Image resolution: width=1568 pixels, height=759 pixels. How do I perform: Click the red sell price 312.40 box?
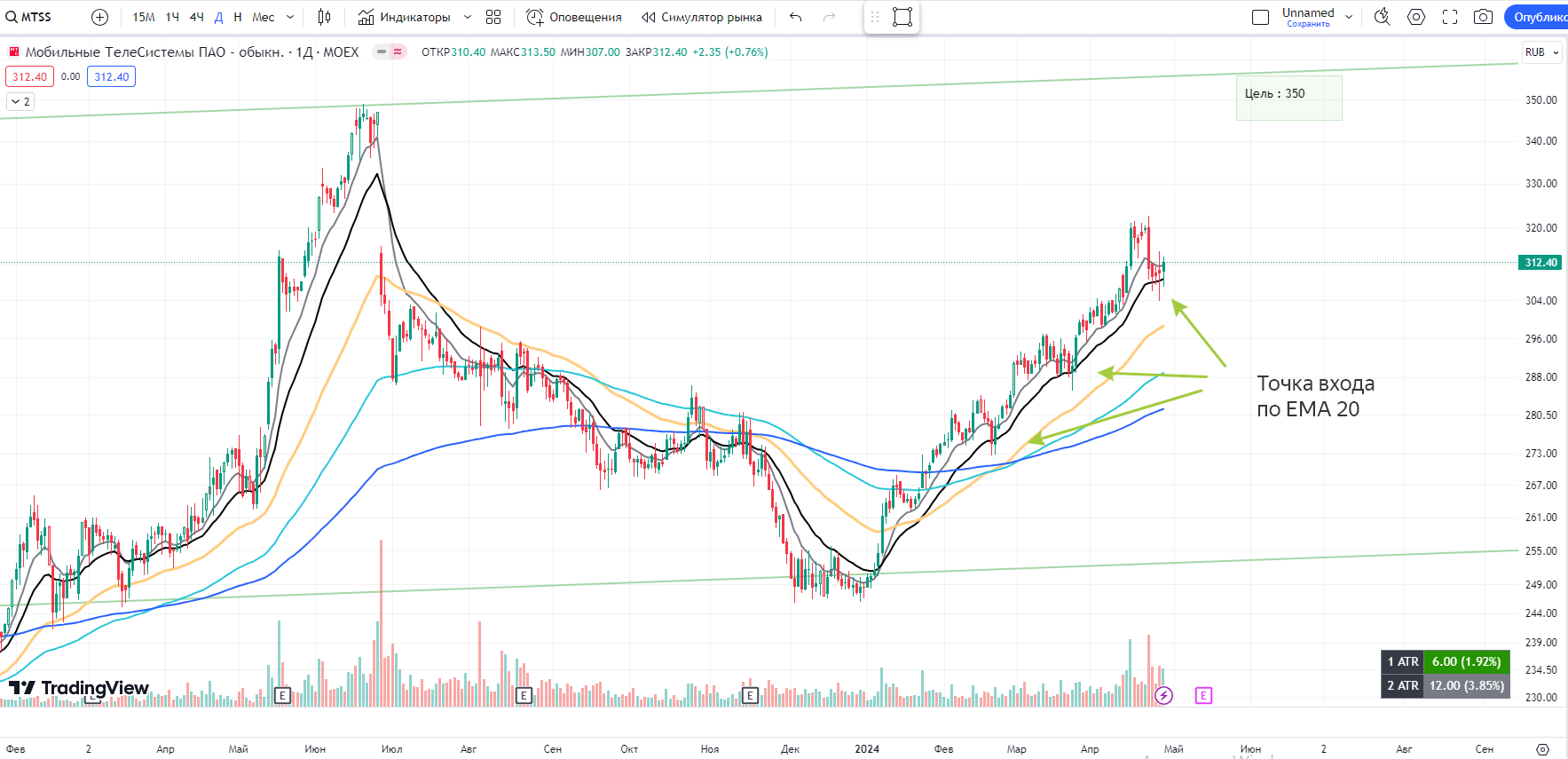coord(29,76)
